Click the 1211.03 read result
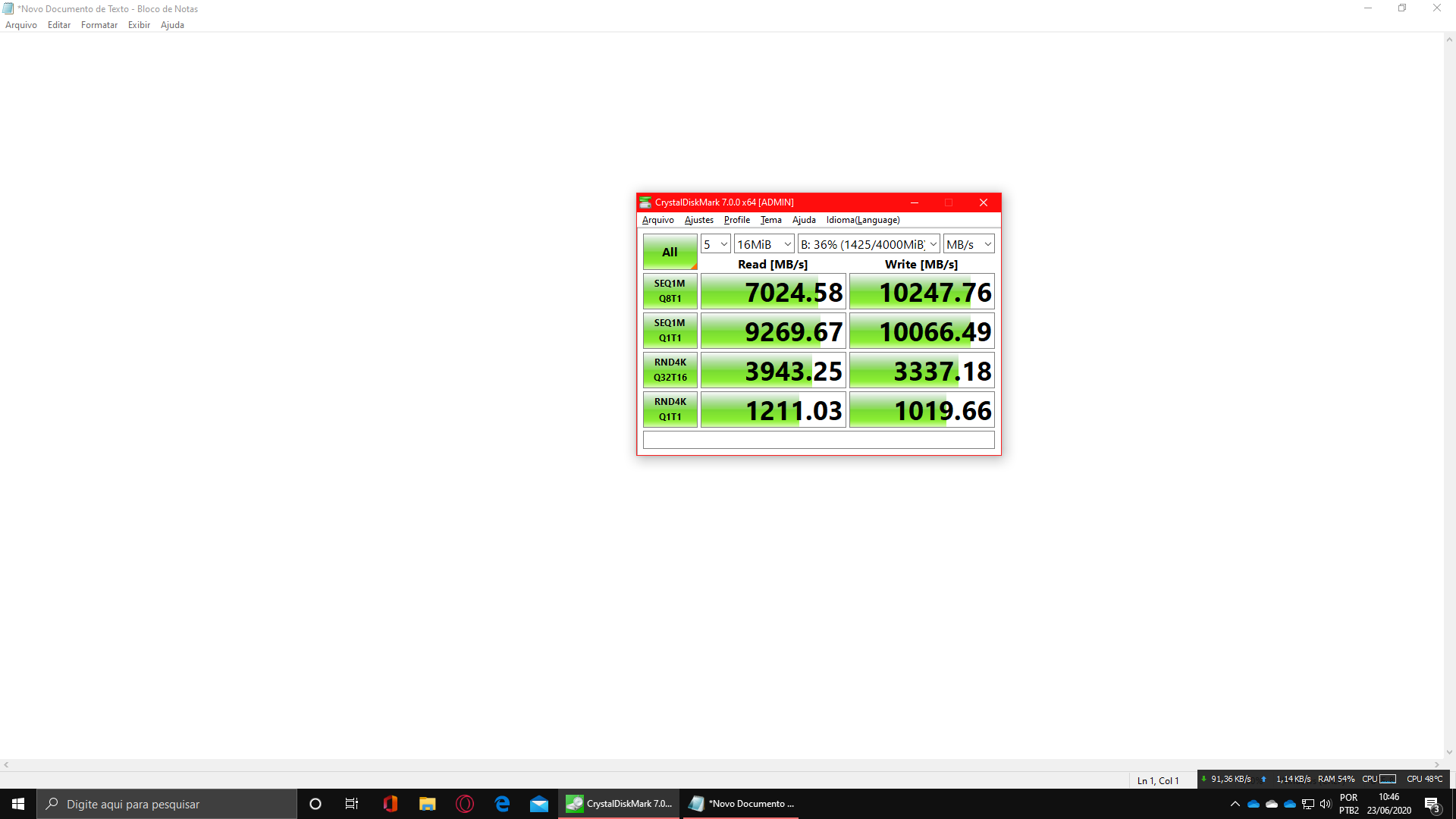Viewport: 1456px width, 819px height. (773, 410)
